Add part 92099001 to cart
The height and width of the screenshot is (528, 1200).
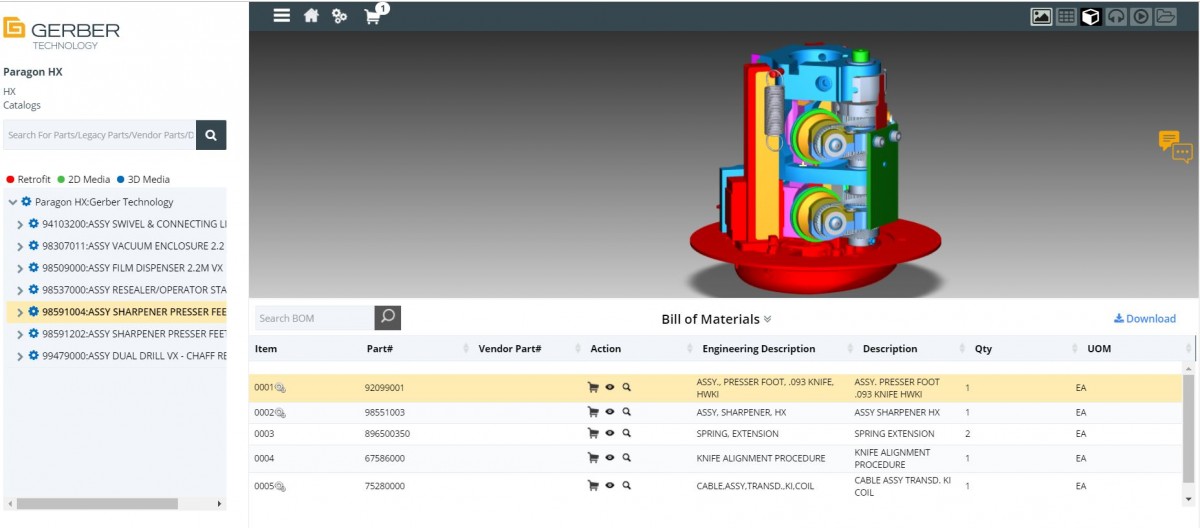[593, 387]
